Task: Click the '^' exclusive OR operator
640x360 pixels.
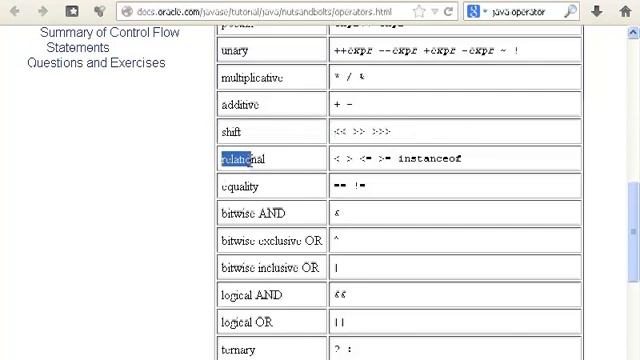Action: (x=336, y=239)
